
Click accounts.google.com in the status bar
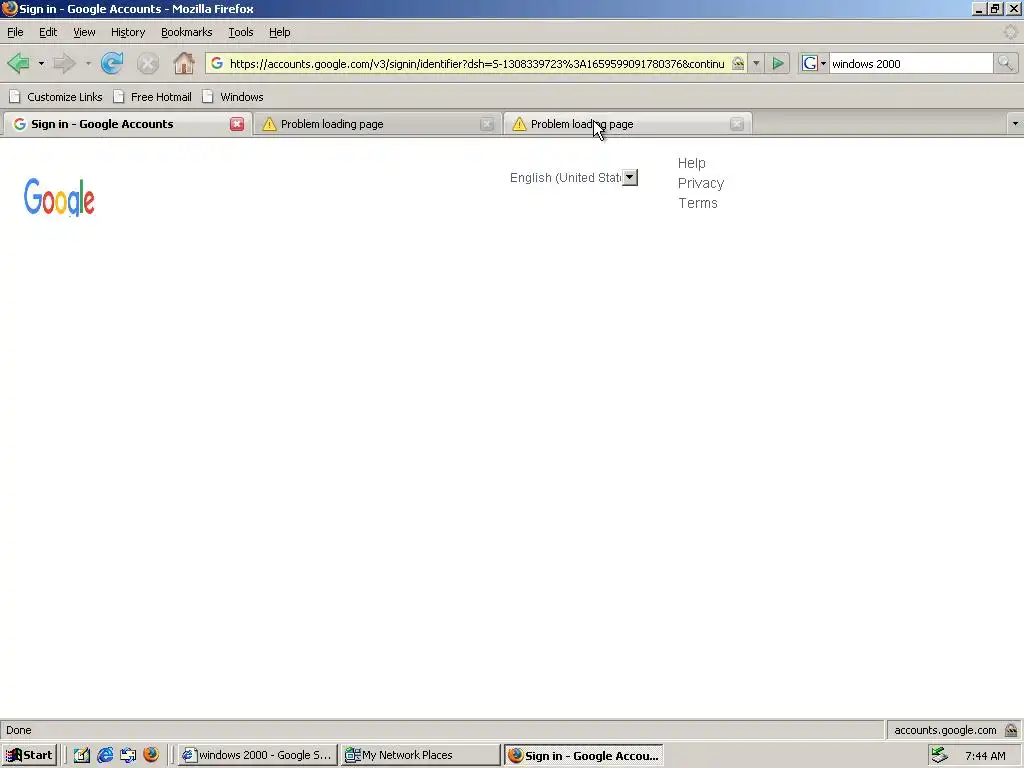pos(945,730)
